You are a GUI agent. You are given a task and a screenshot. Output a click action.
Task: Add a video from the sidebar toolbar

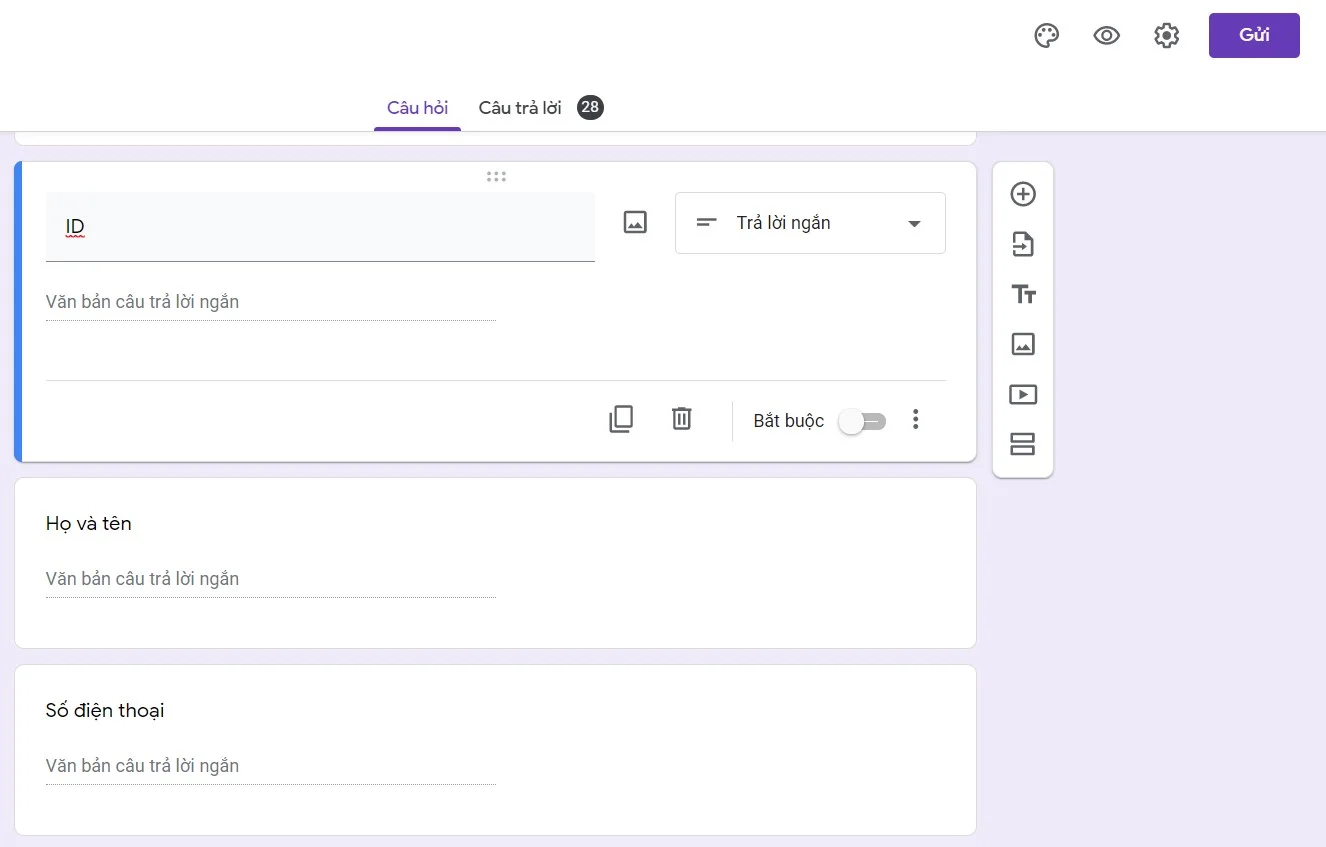coord(1023,394)
